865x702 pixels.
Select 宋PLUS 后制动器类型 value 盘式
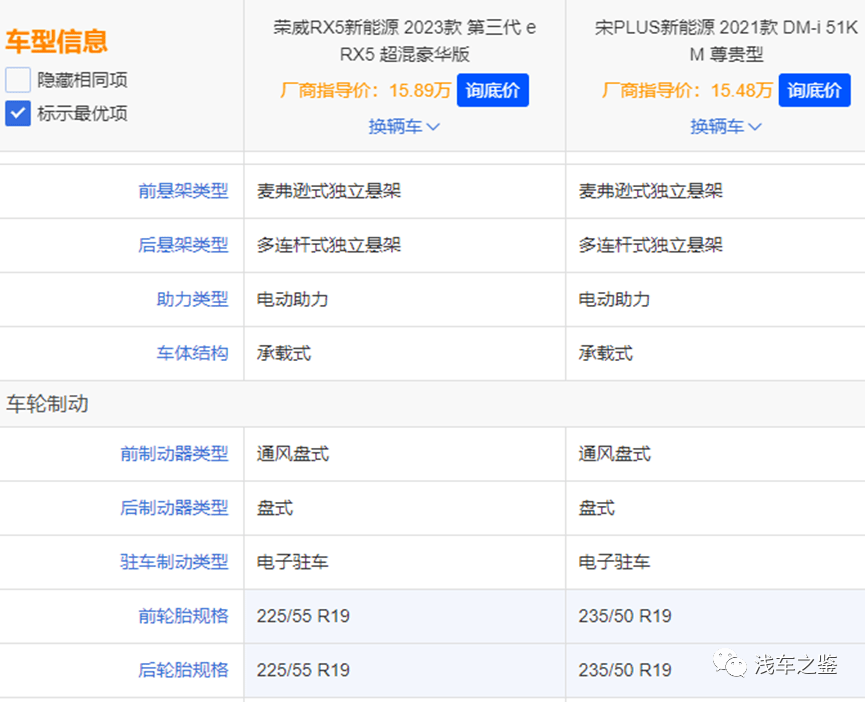(596, 508)
